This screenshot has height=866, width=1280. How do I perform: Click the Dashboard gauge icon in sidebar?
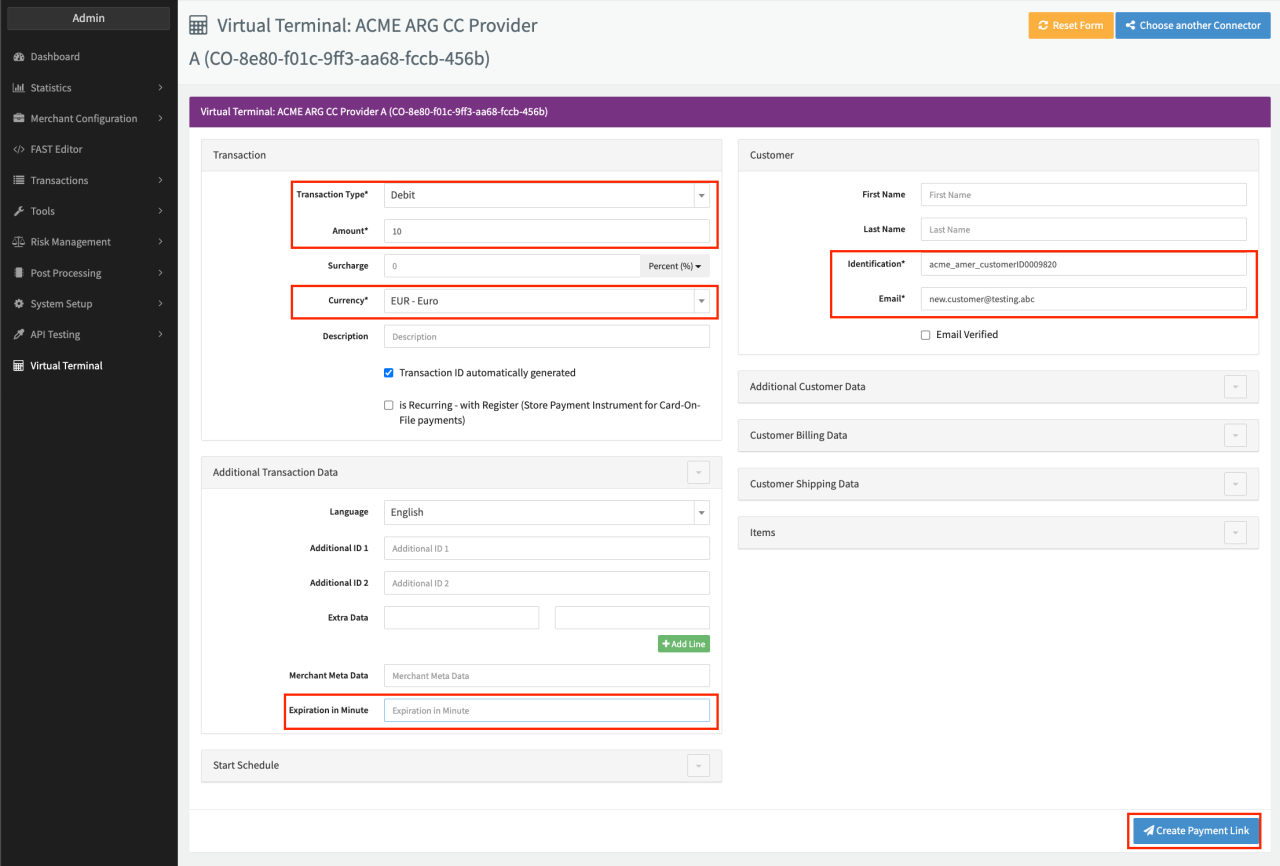pos(18,57)
